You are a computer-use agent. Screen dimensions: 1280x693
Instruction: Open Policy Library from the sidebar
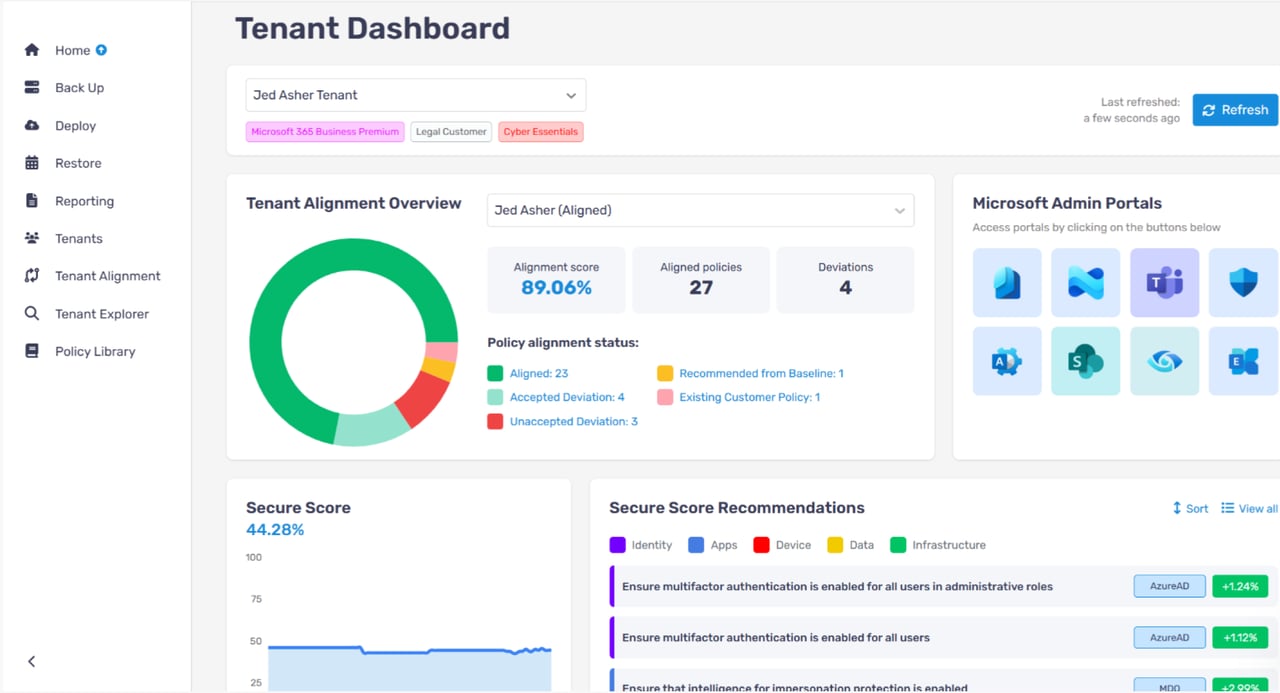pos(95,352)
